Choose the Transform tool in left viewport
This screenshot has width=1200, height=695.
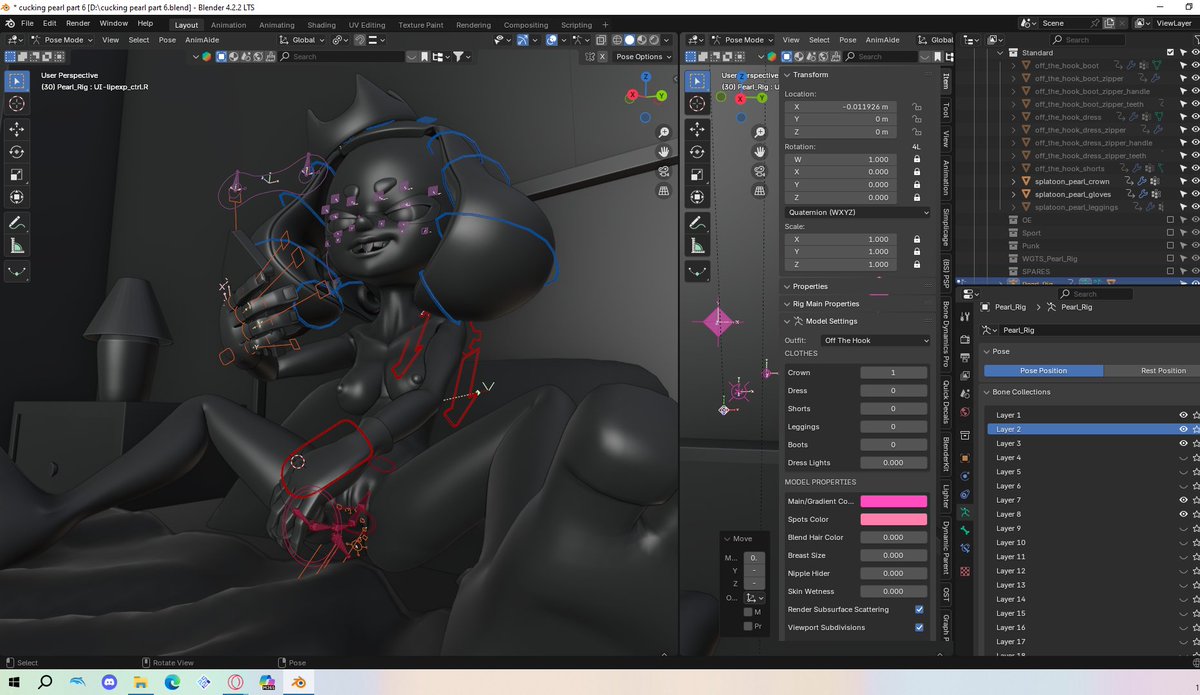17,198
